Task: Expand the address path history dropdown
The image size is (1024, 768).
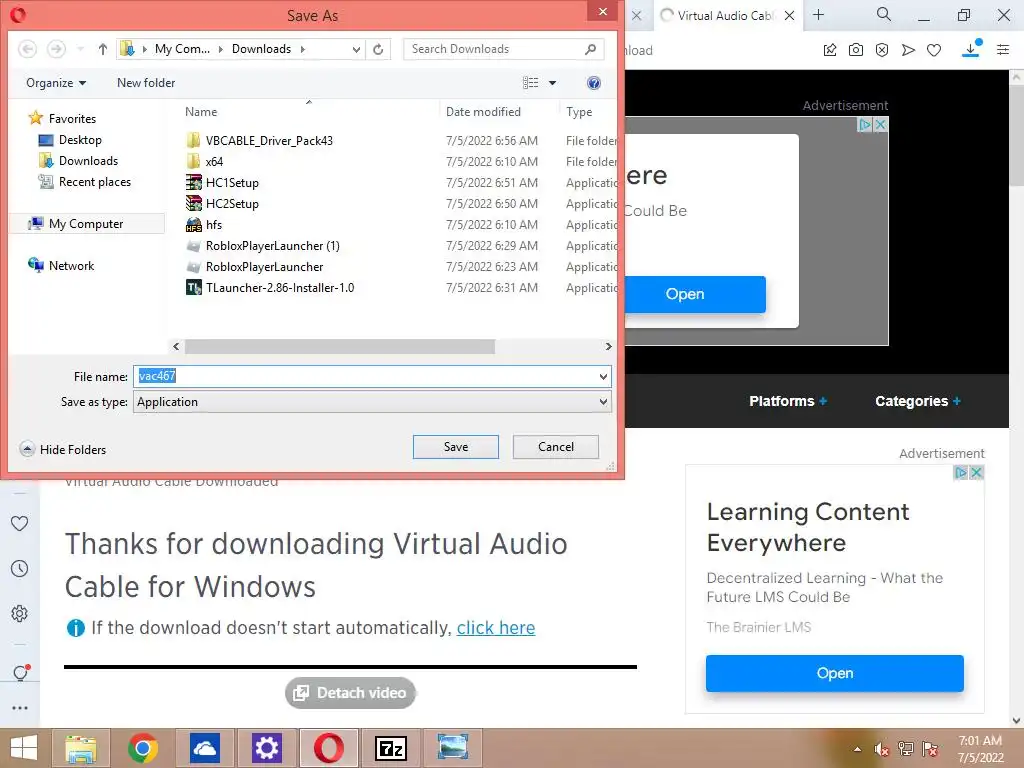Action: [x=356, y=49]
